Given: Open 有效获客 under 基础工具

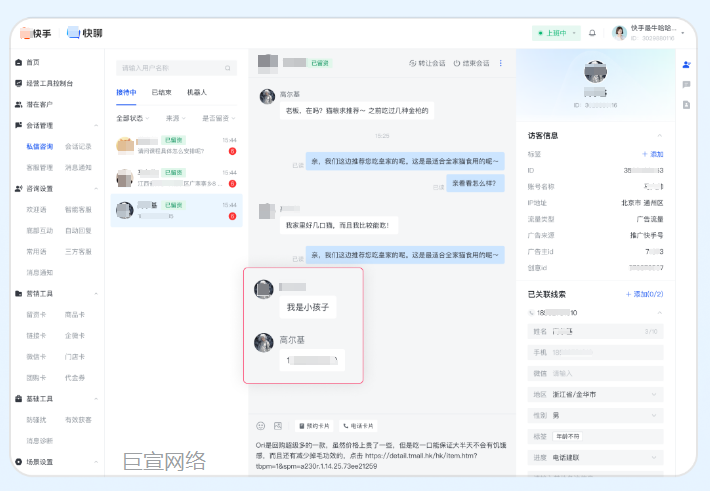Looking at the screenshot, I should coord(78,420).
